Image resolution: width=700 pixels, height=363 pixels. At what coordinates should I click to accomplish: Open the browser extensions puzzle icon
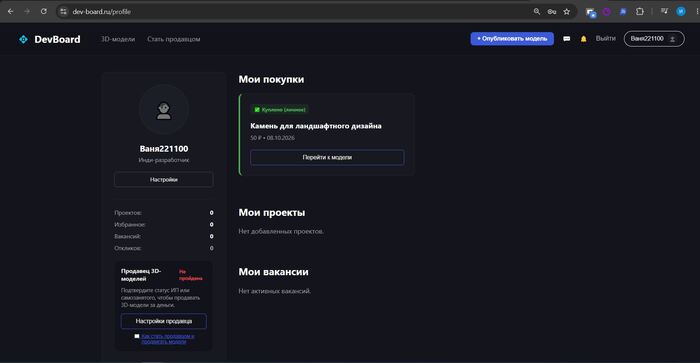[x=640, y=12]
